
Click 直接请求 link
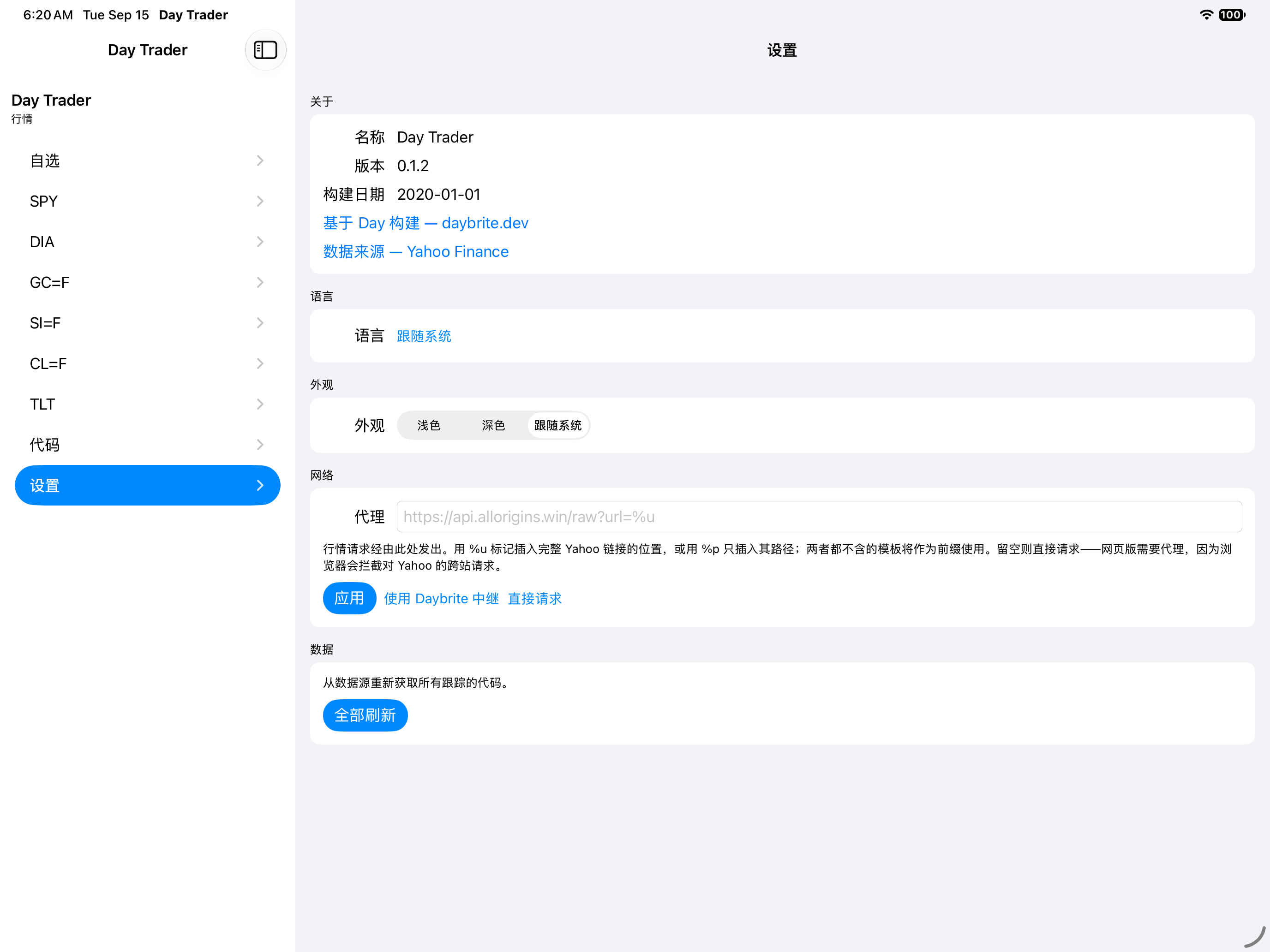click(x=534, y=599)
